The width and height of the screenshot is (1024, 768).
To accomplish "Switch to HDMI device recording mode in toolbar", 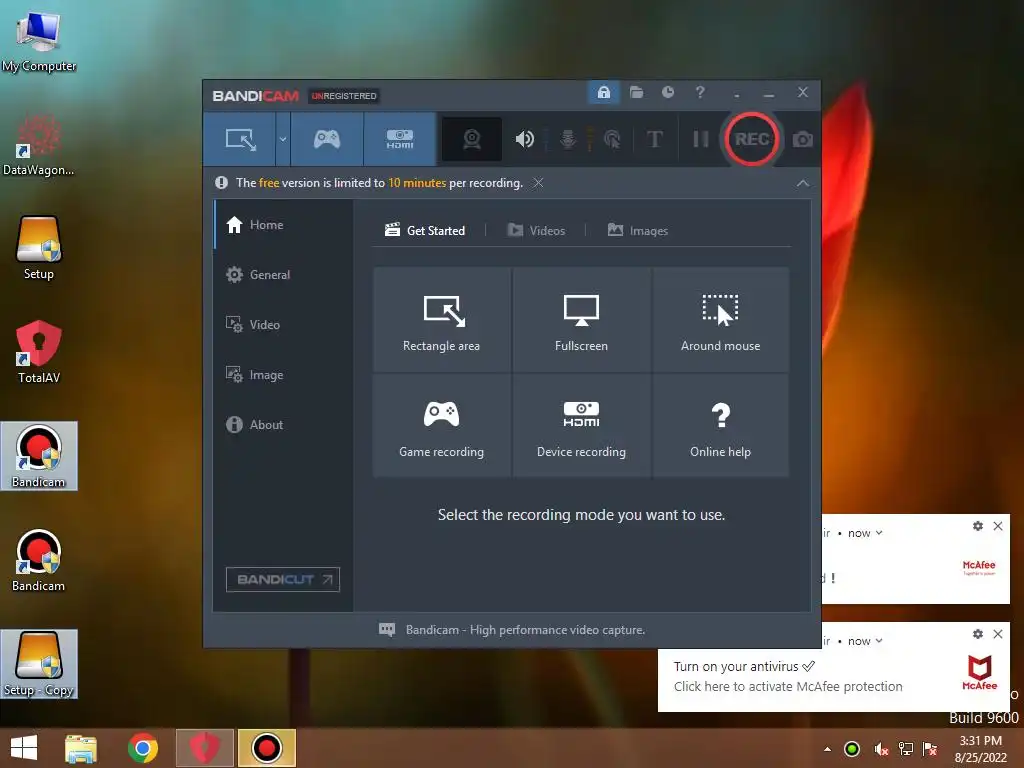I will (400, 139).
